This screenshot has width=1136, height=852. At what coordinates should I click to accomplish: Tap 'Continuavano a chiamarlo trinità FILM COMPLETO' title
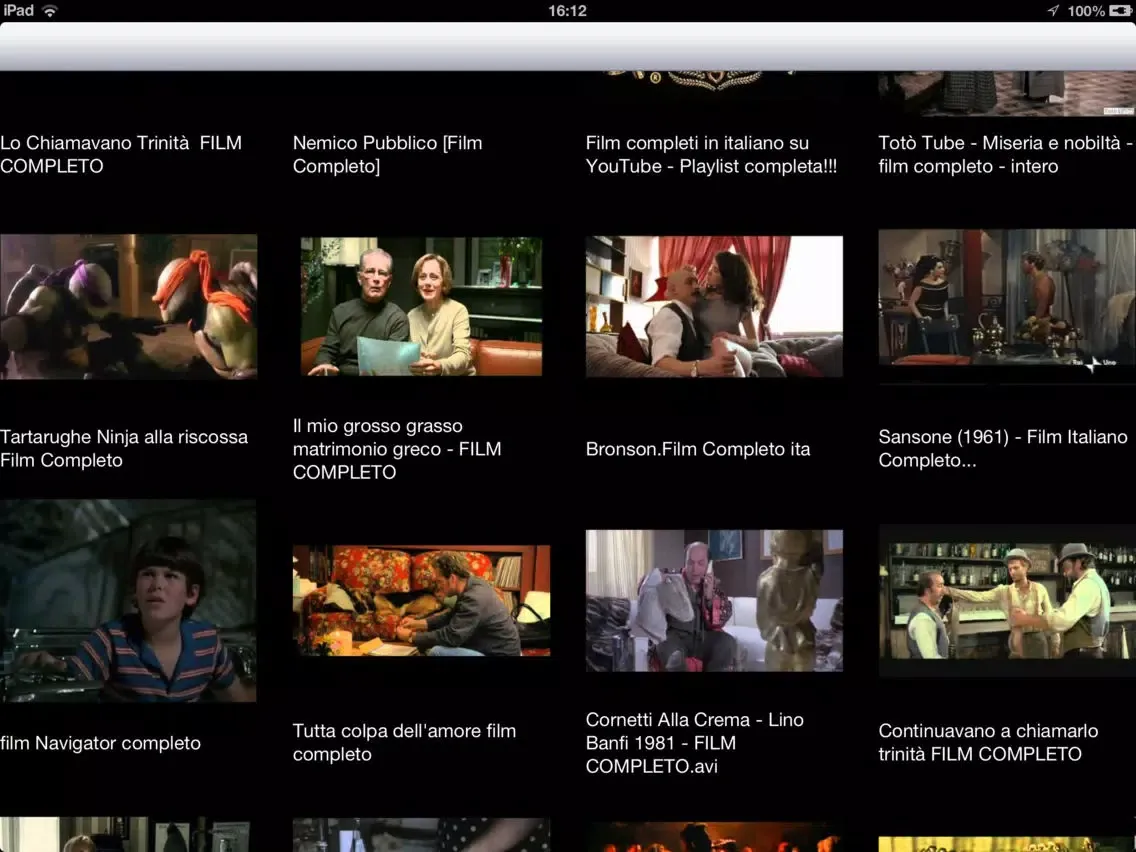pos(988,743)
